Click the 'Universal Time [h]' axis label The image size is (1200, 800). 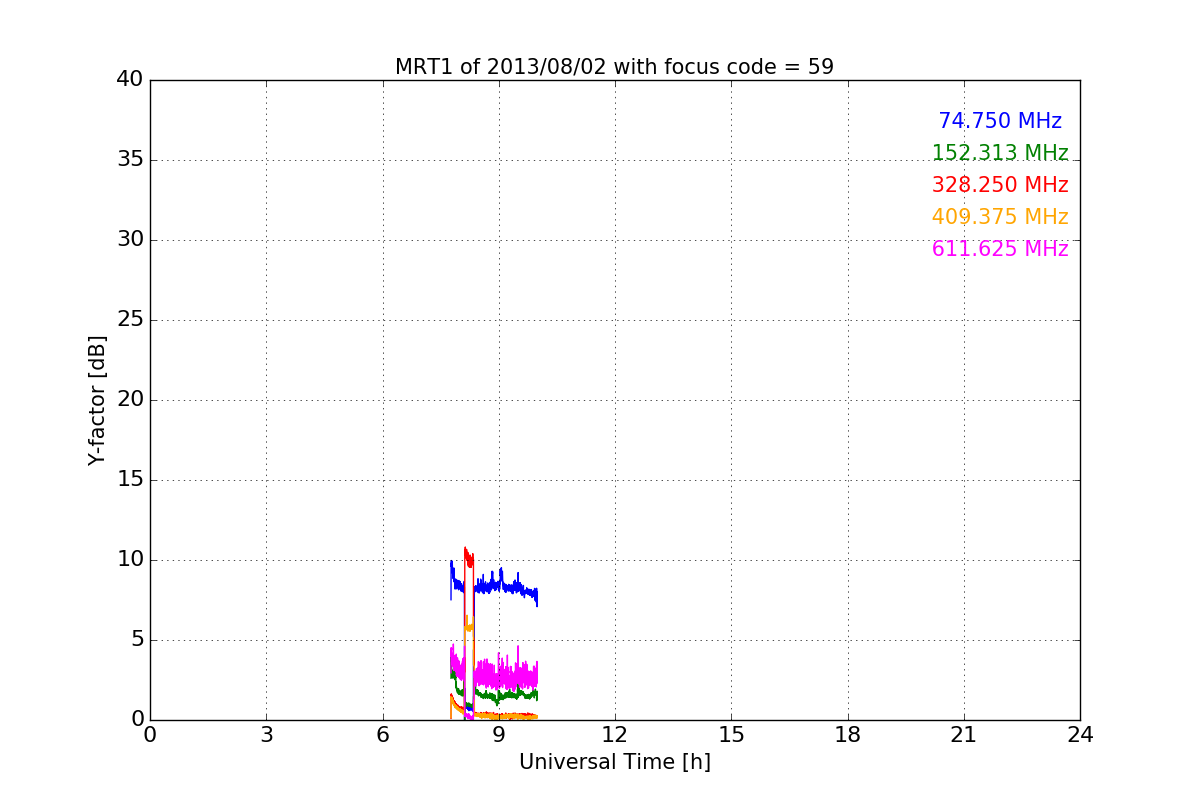click(x=614, y=762)
